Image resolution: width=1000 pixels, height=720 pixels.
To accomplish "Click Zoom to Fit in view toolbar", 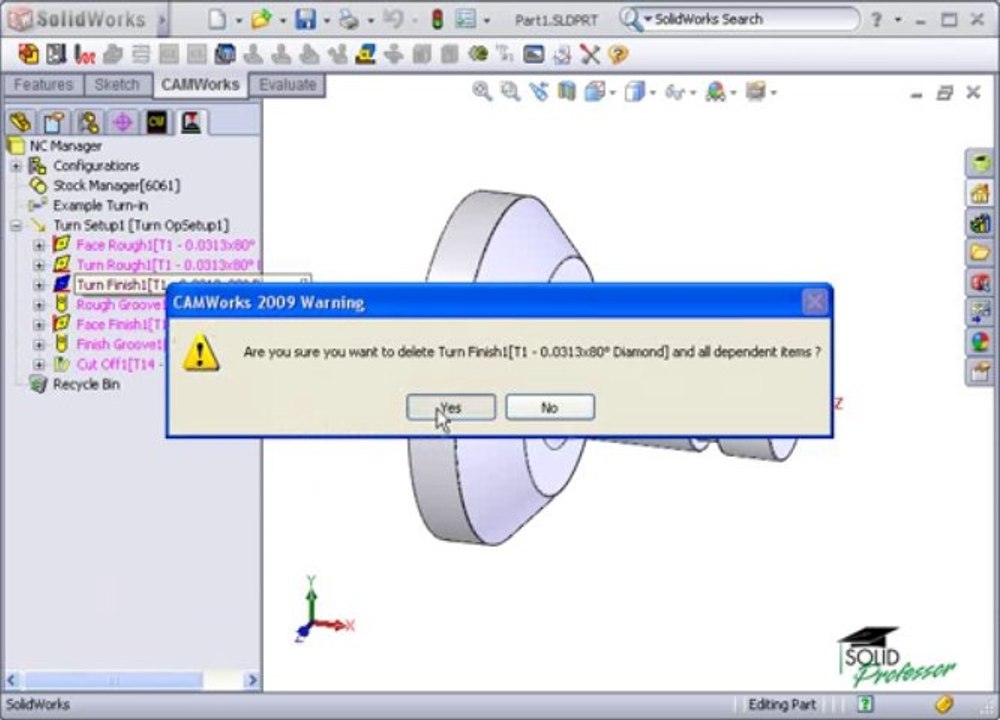I will click(x=482, y=92).
